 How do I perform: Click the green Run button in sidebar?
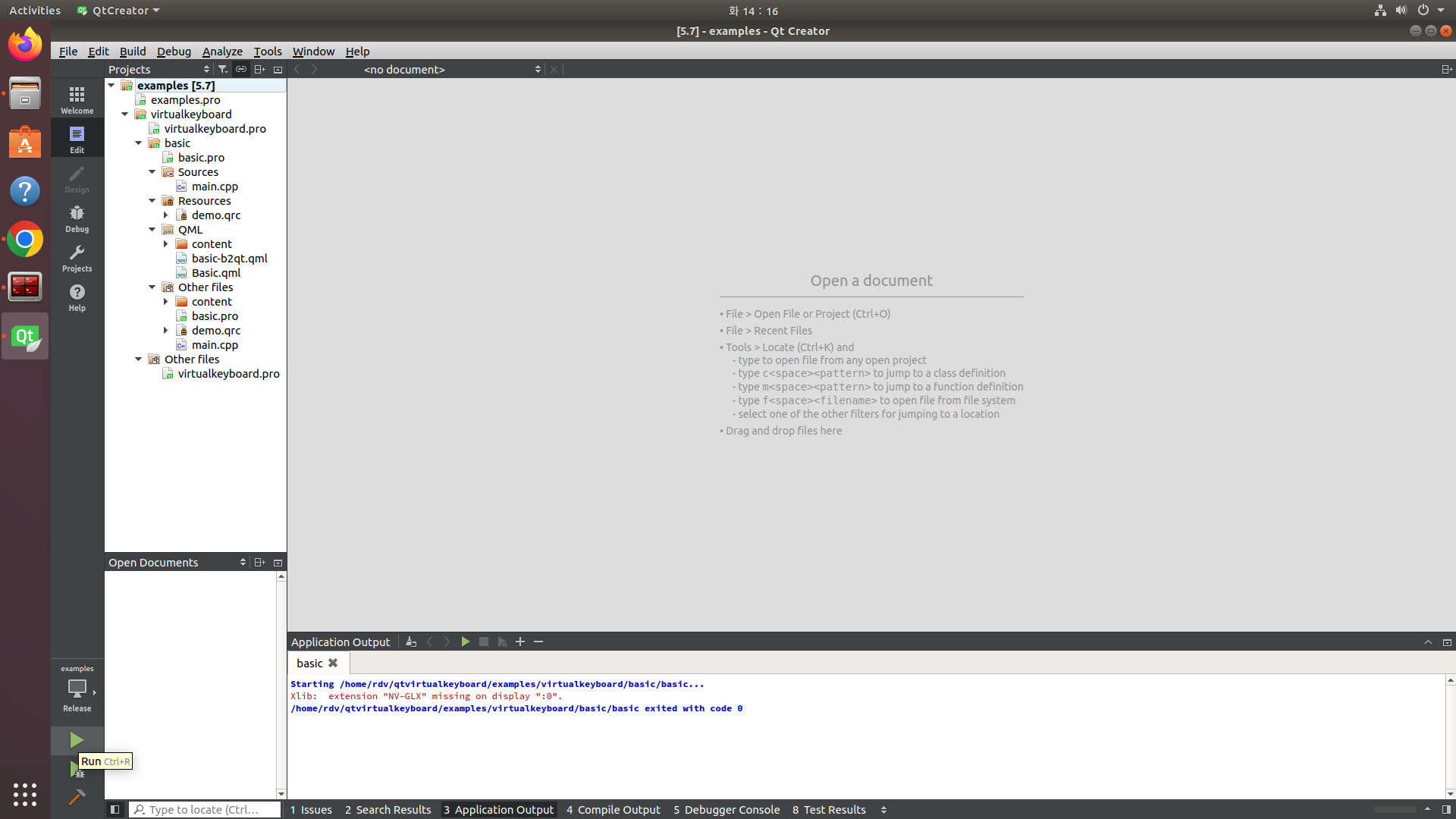point(77,740)
